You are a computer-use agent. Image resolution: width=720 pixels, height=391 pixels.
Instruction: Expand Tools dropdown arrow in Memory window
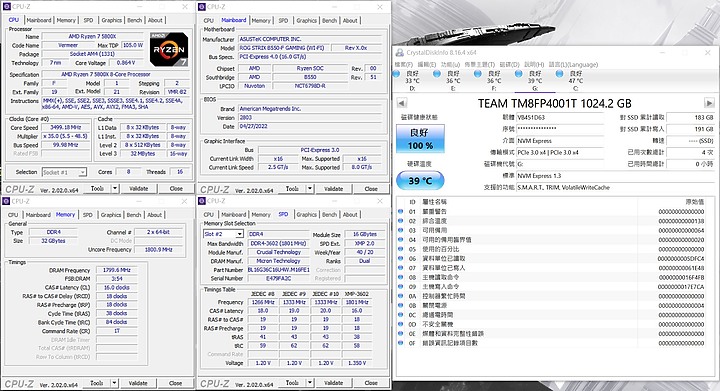coord(114,383)
